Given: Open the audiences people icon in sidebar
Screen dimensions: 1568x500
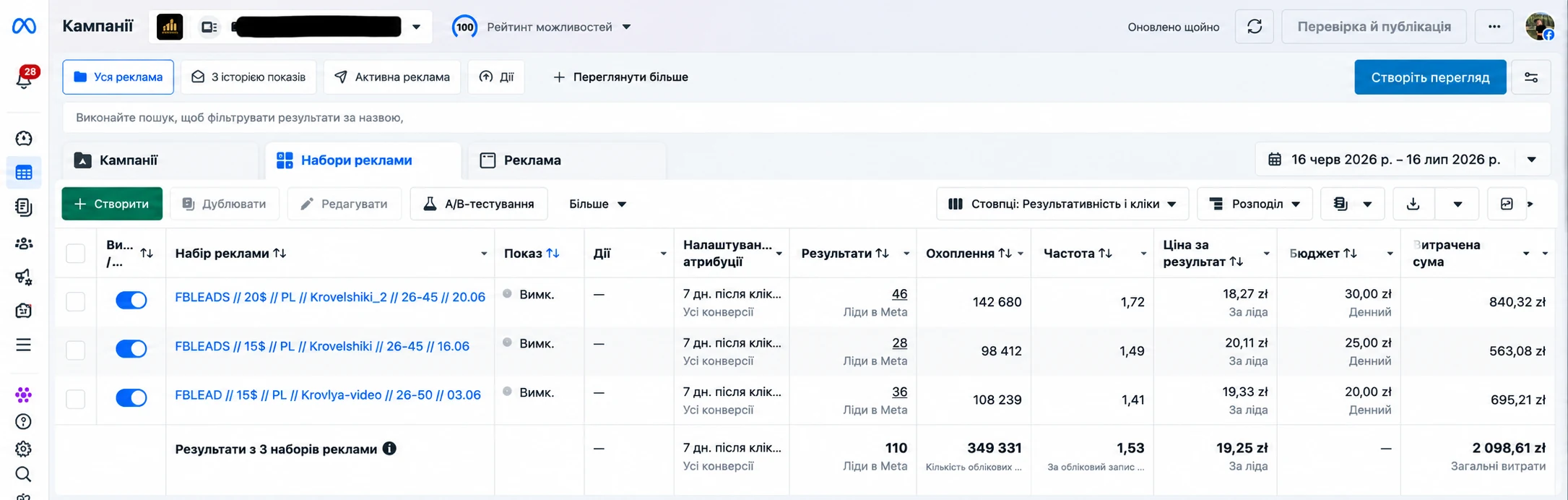Looking at the screenshot, I should pos(24,243).
